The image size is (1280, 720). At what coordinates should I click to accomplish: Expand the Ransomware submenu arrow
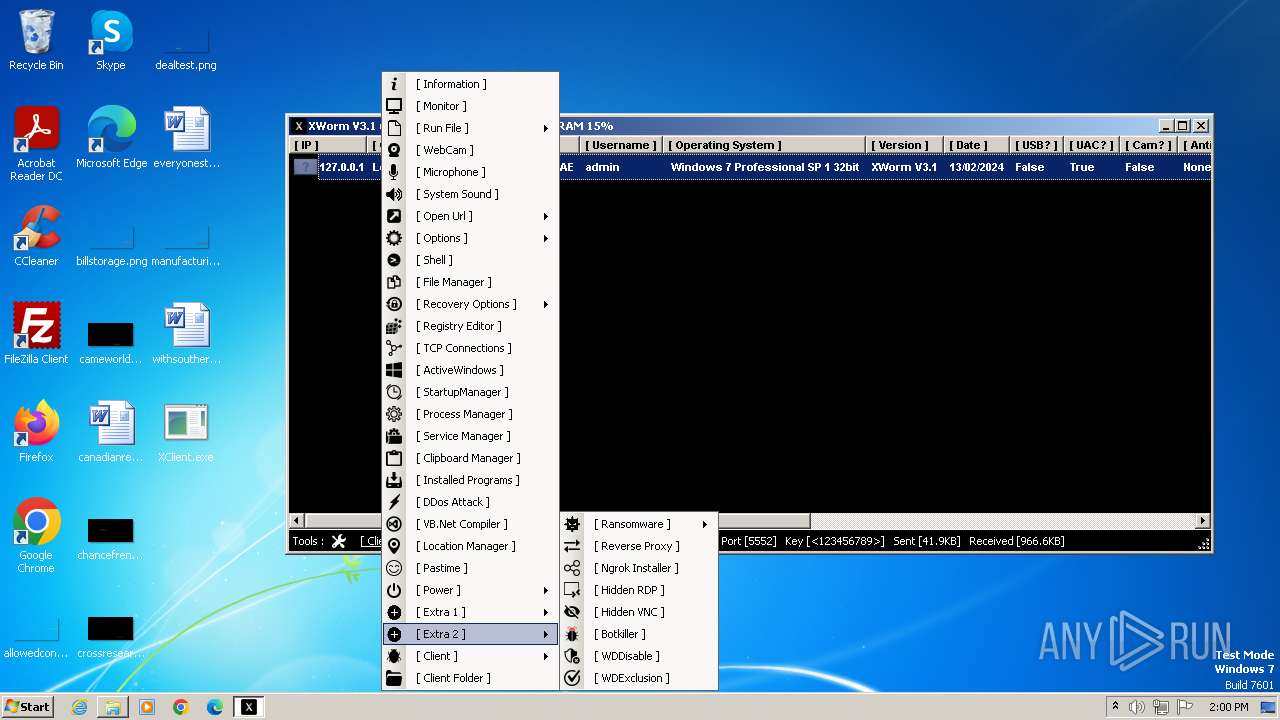point(705,524)
